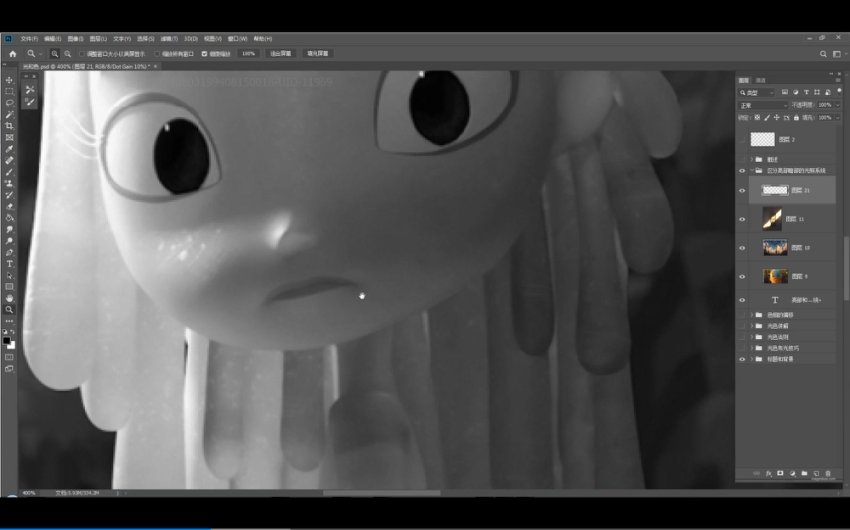
Task: Open the search icon at top right
Action: (x=823, y=54)
